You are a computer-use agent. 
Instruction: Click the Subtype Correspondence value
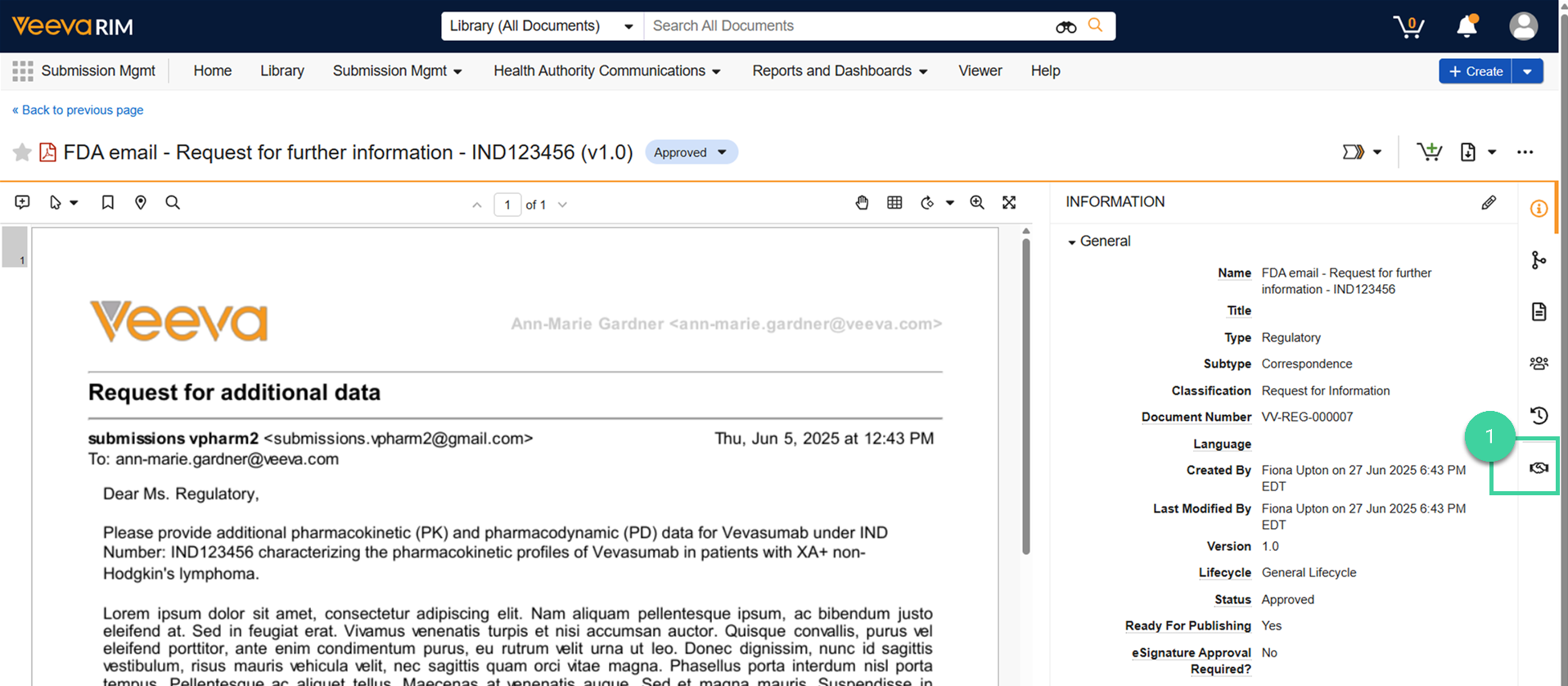[x=1307, y=363]
